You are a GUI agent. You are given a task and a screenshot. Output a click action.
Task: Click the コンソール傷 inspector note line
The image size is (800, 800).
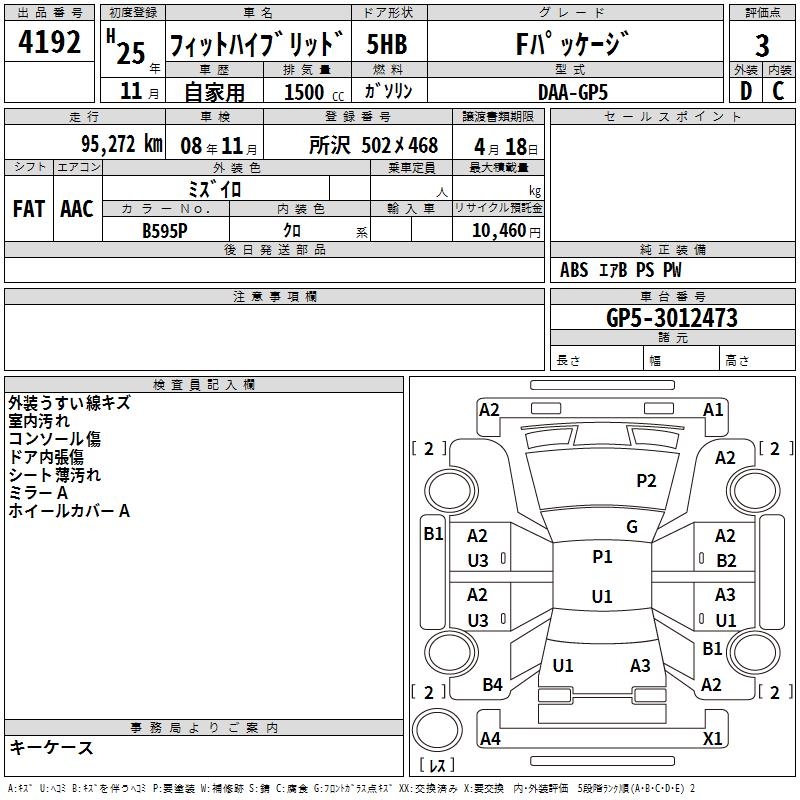(54, 439)
